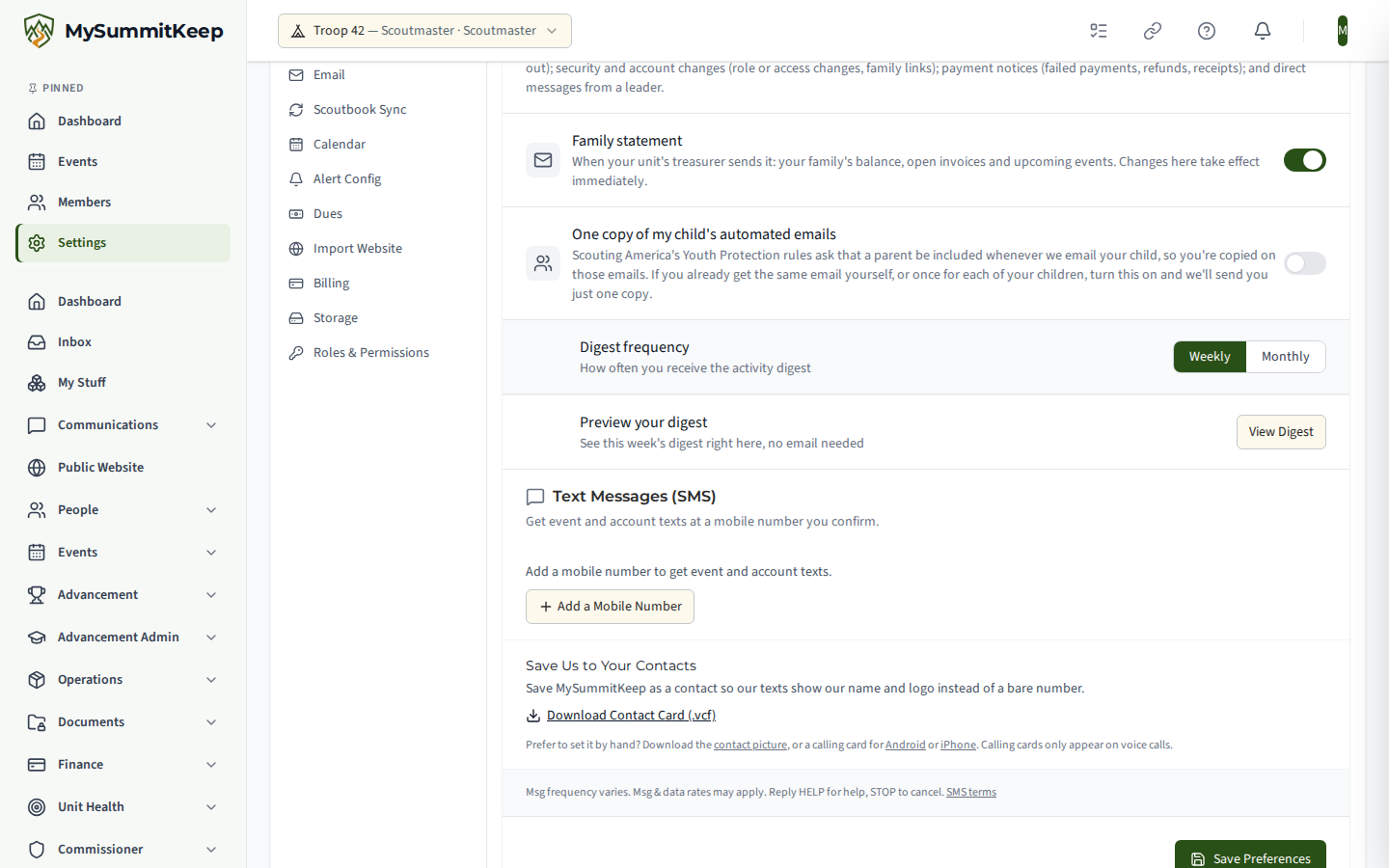The image size is (1389, 868).
Task: Open the checklist icon in top bar
Action: (1099, 31)
